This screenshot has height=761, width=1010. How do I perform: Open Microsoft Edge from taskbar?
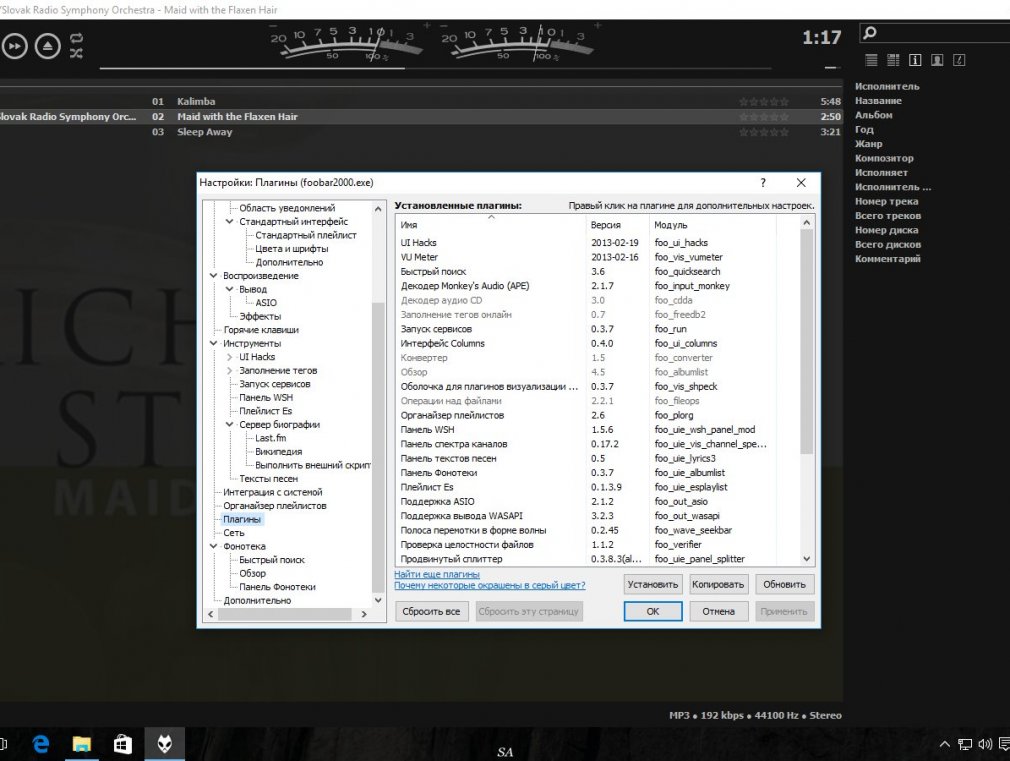[41, 744]
